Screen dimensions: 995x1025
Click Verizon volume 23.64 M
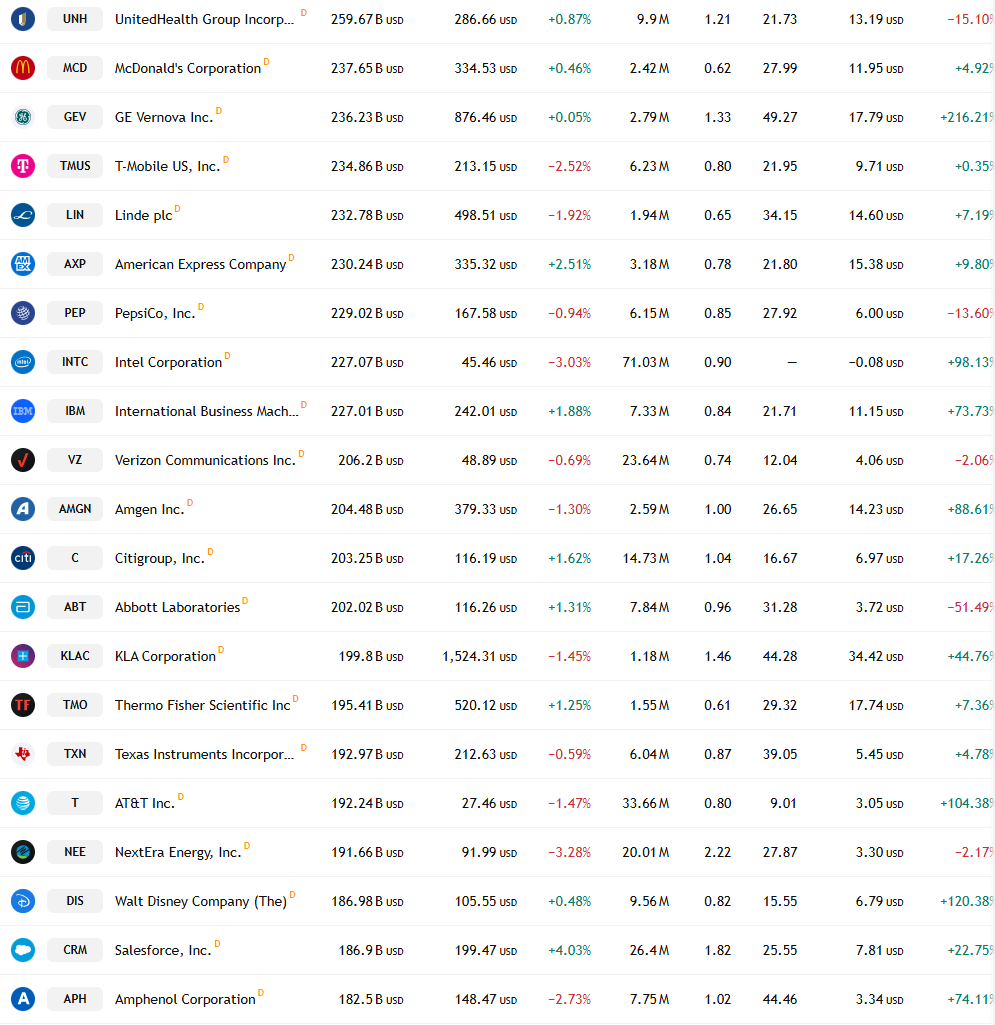coord(646,461)
